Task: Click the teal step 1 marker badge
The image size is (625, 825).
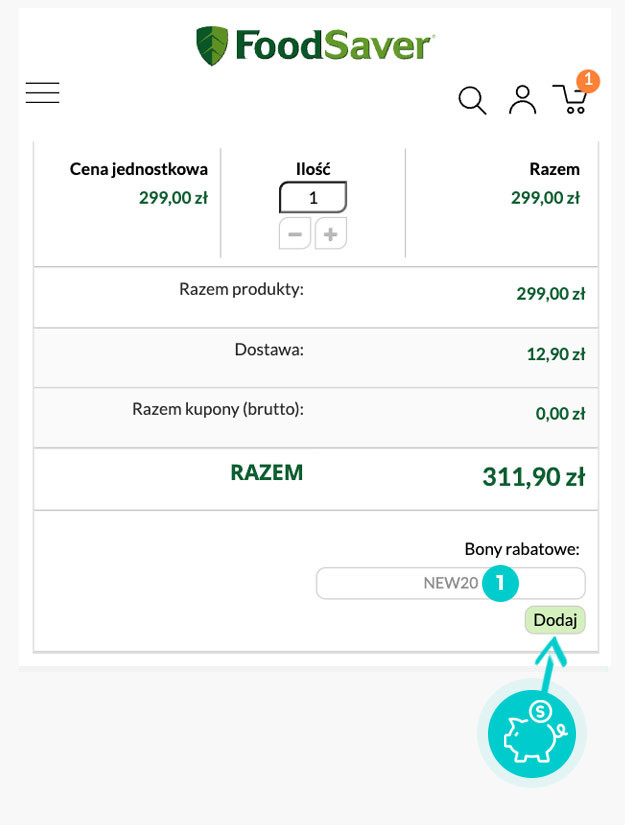Action: (x=500, y=583)
